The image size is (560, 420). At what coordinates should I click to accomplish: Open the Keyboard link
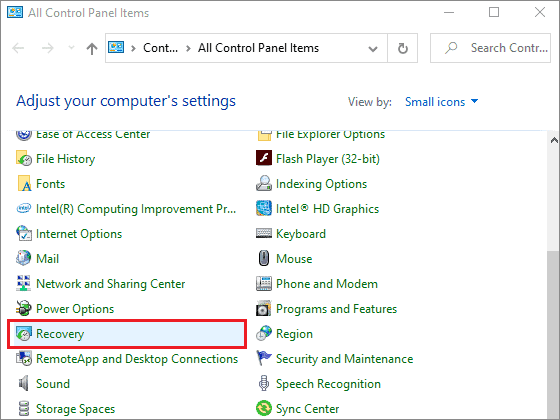(301, 234)
